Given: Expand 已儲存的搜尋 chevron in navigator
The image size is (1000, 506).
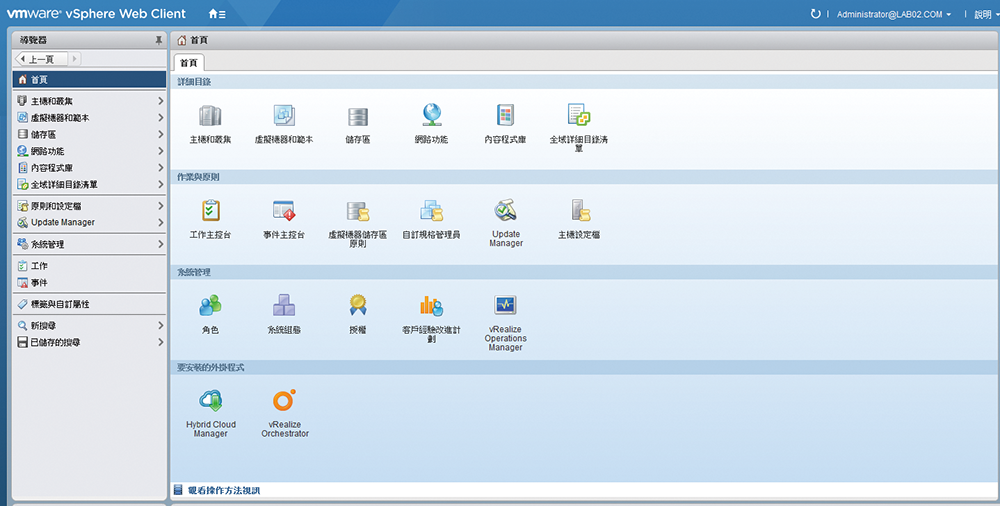Looking at the screenshot, I should (160, 342).
